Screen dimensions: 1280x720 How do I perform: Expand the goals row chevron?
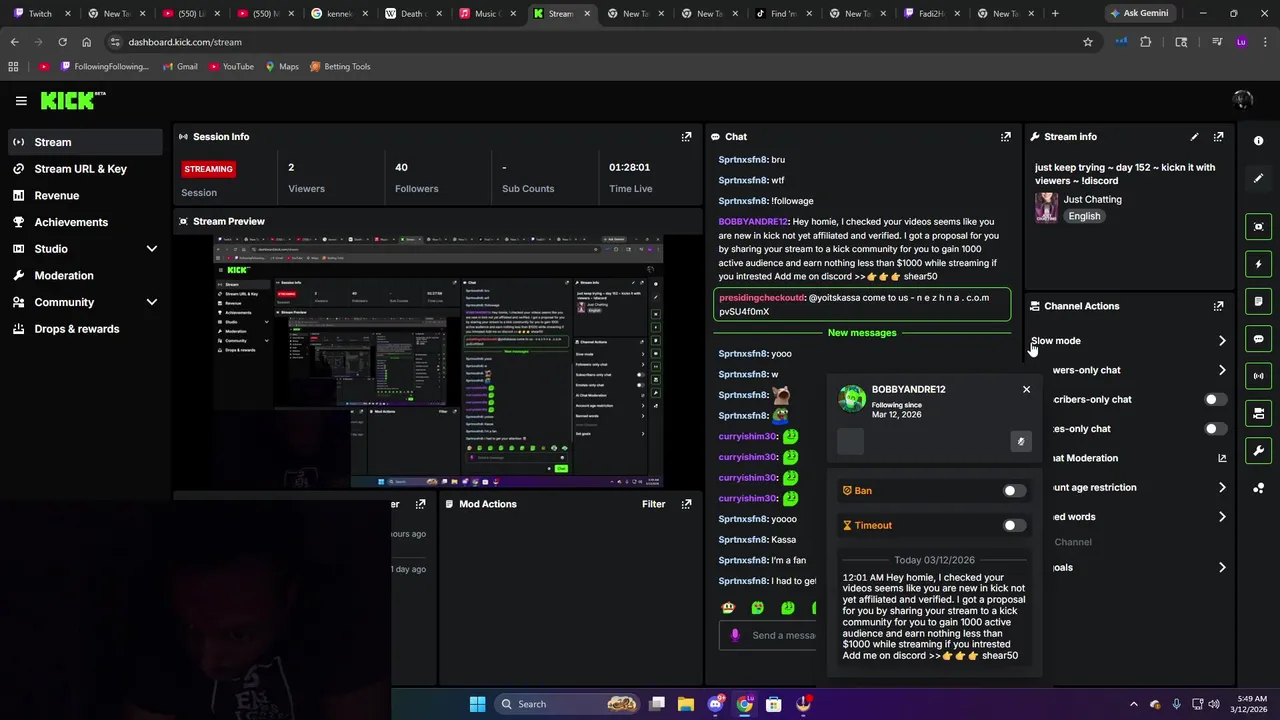coord(1222,568)
